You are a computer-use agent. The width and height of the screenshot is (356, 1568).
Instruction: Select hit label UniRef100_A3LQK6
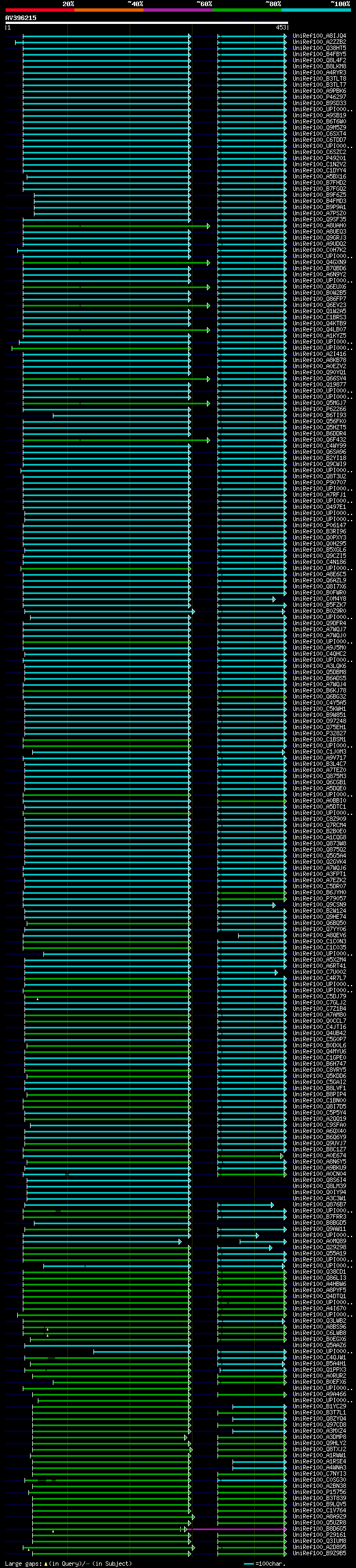click(319, 666)
